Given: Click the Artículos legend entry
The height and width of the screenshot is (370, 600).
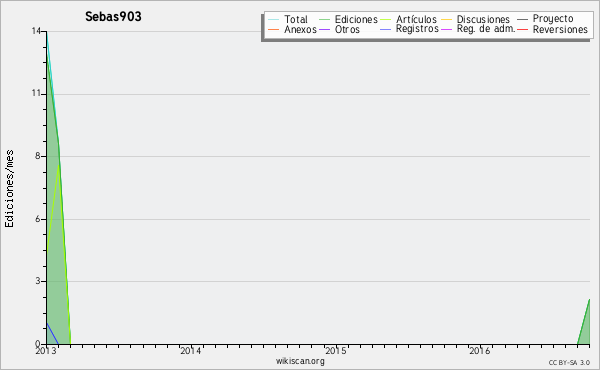Looking at the screenshot, I should click(409, 19).
